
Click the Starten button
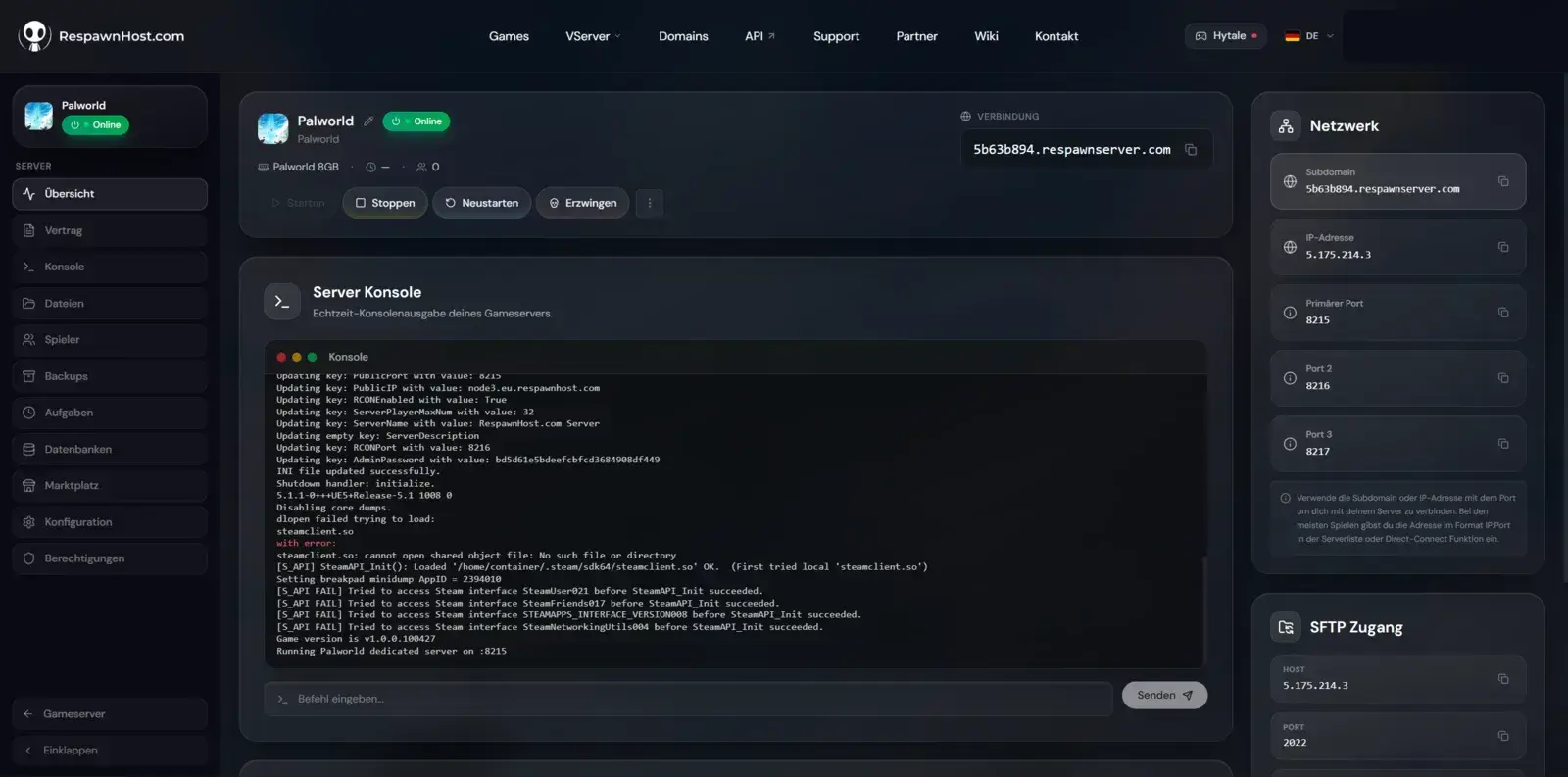299,203
